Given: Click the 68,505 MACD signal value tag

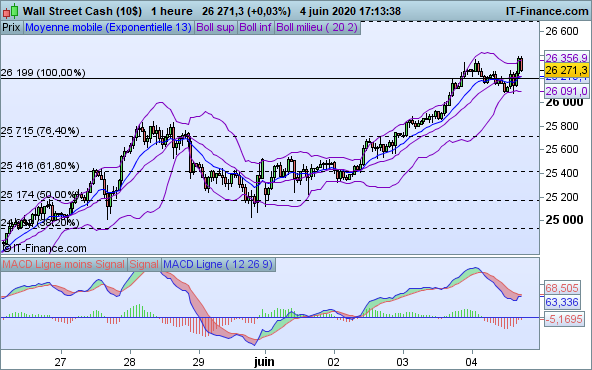Looking at the screenshot, I should coord(562,288).
